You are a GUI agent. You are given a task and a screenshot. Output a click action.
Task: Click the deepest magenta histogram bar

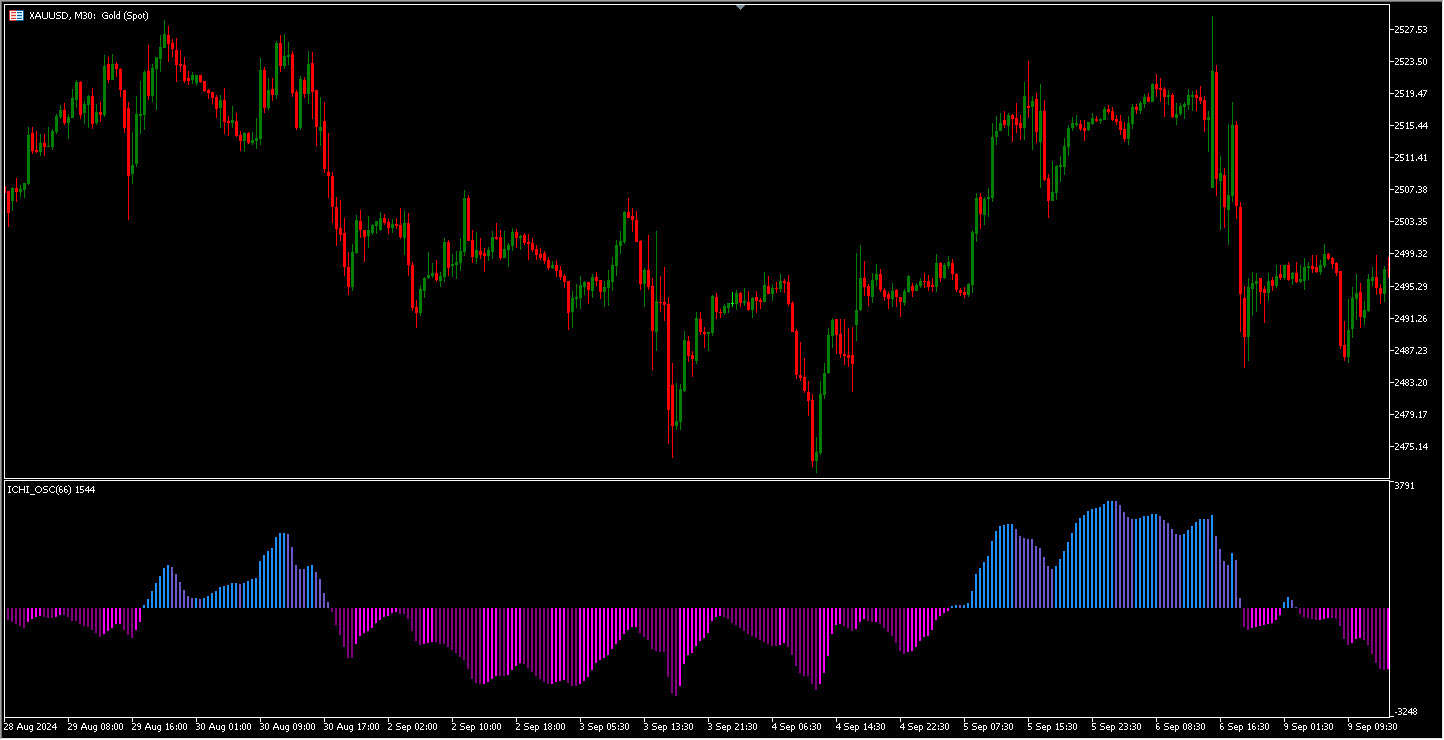tap(674, 690)
